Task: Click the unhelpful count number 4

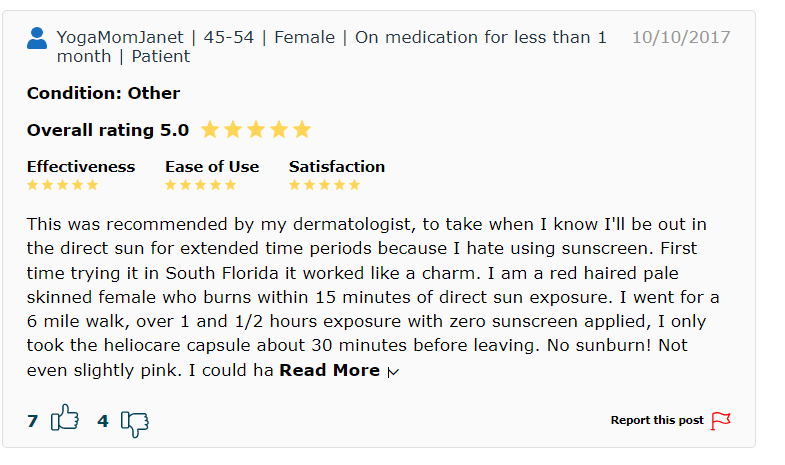Action: tap(103, 421)
